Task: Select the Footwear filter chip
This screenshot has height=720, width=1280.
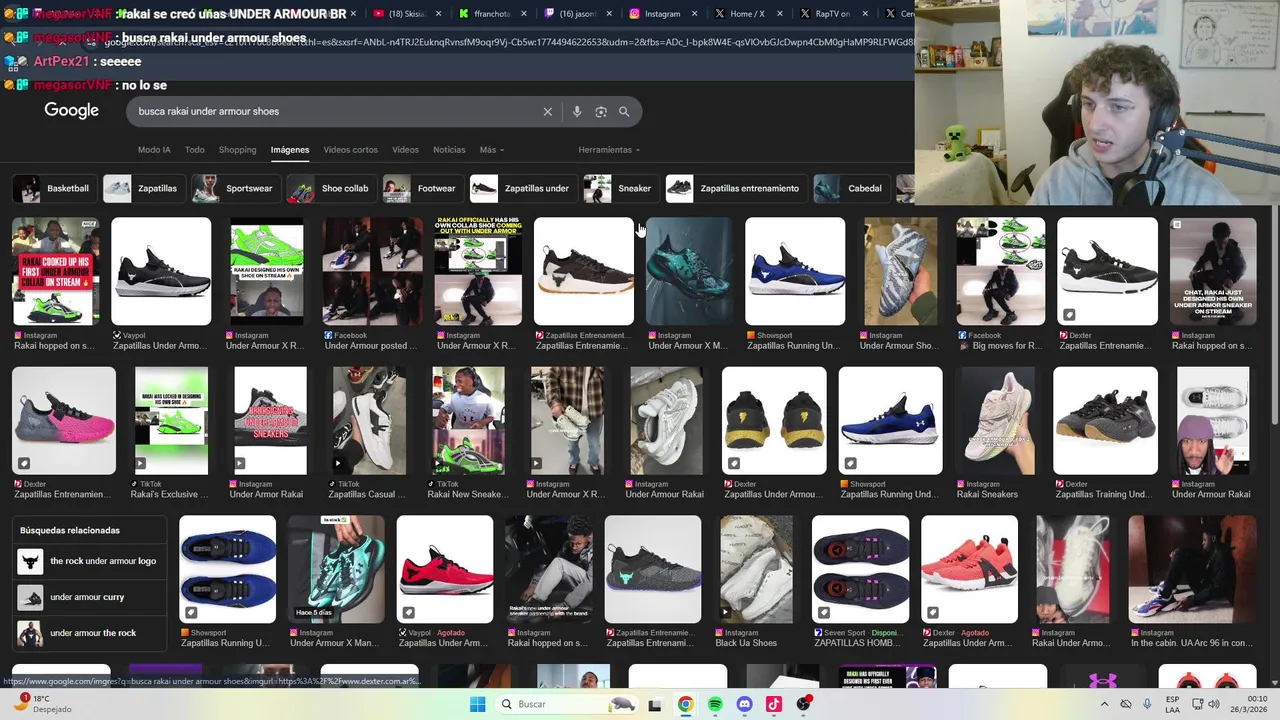Action: tap(423, 188)
